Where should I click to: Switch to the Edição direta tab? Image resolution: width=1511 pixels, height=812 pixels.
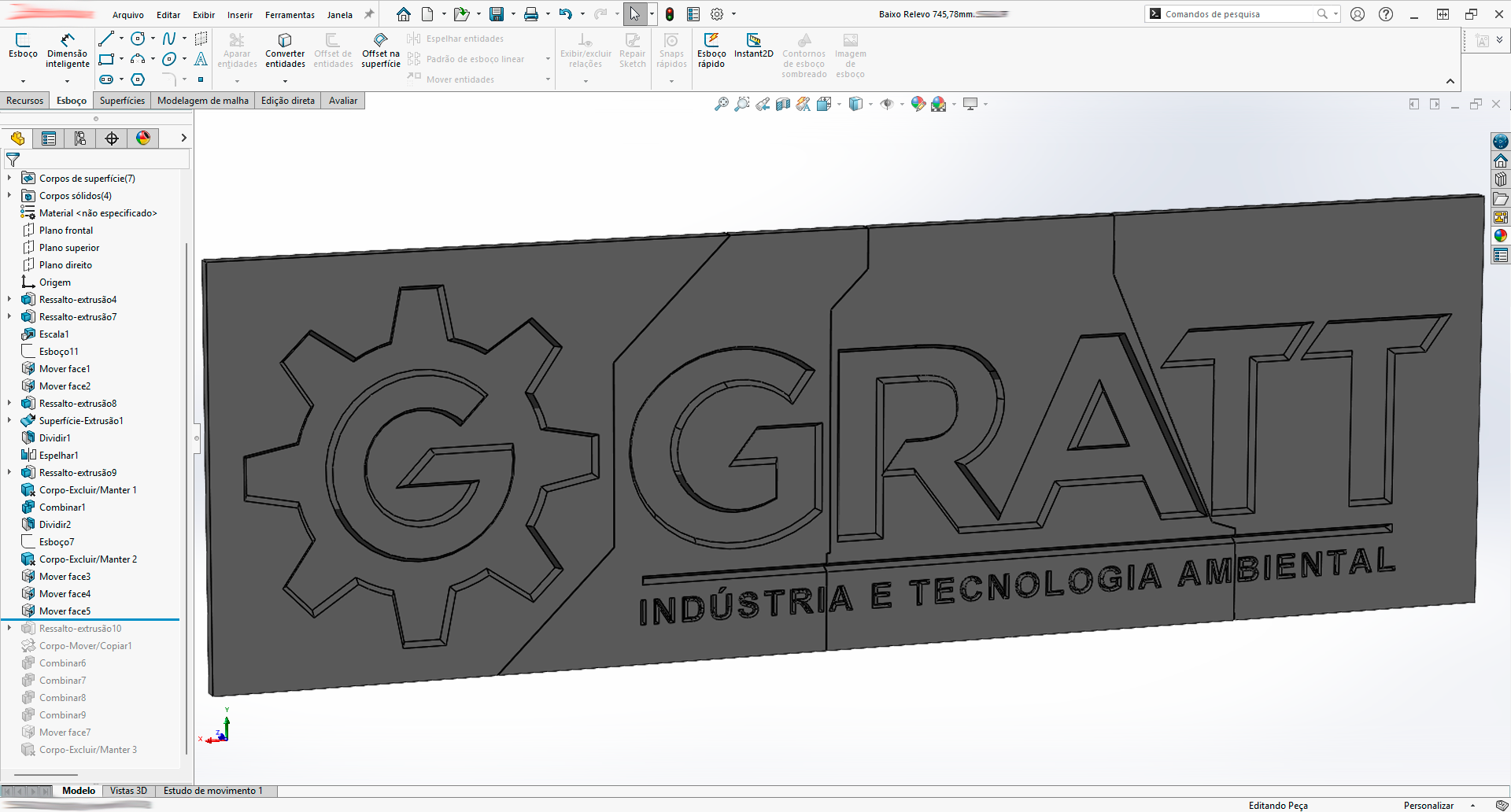288,101
